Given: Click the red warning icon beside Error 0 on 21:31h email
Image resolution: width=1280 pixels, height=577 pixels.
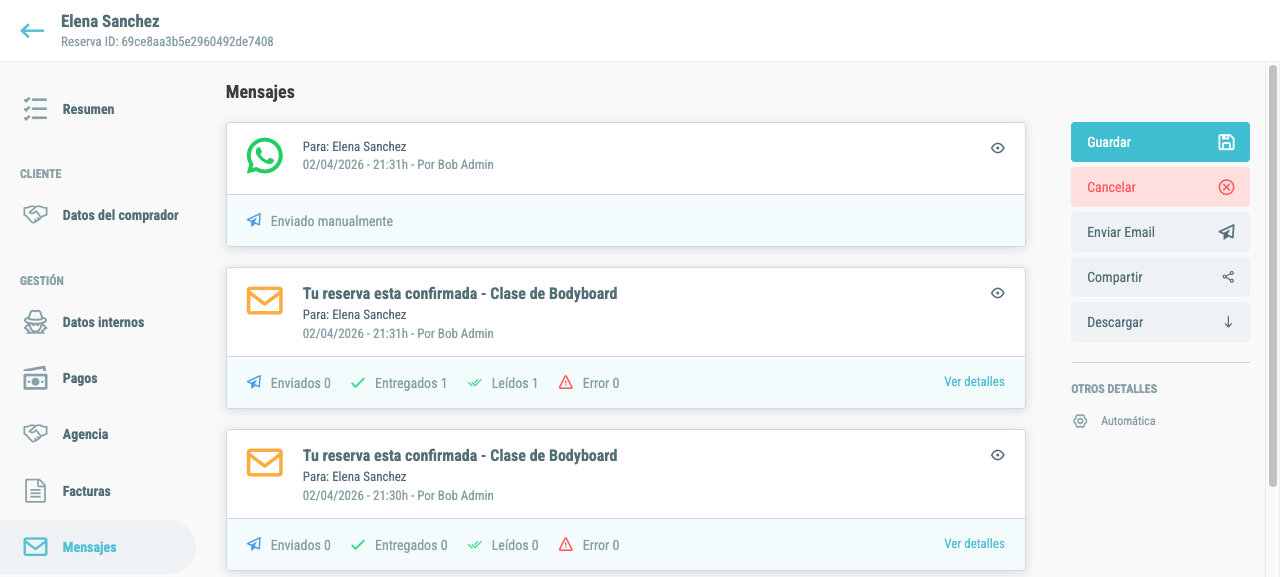Looking at the screenshot, I should 566,383.
